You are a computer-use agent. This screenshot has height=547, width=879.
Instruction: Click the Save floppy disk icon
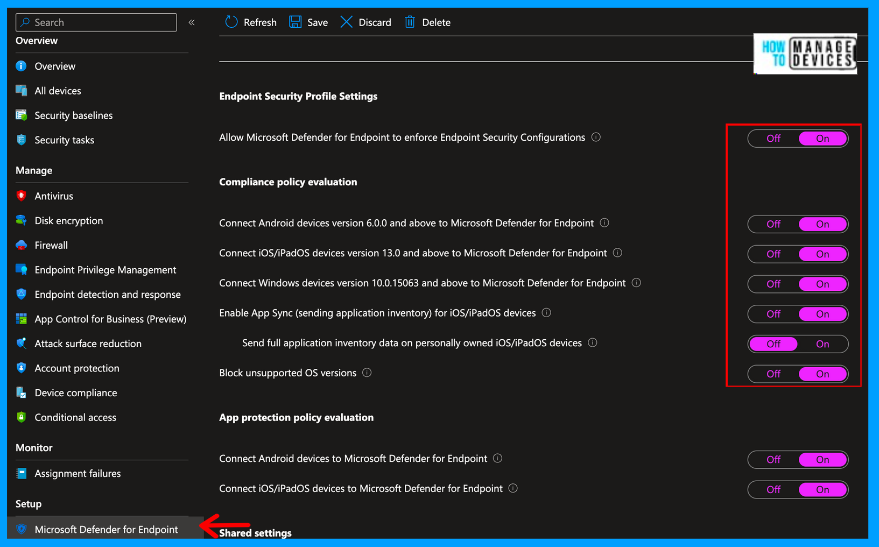295,22
